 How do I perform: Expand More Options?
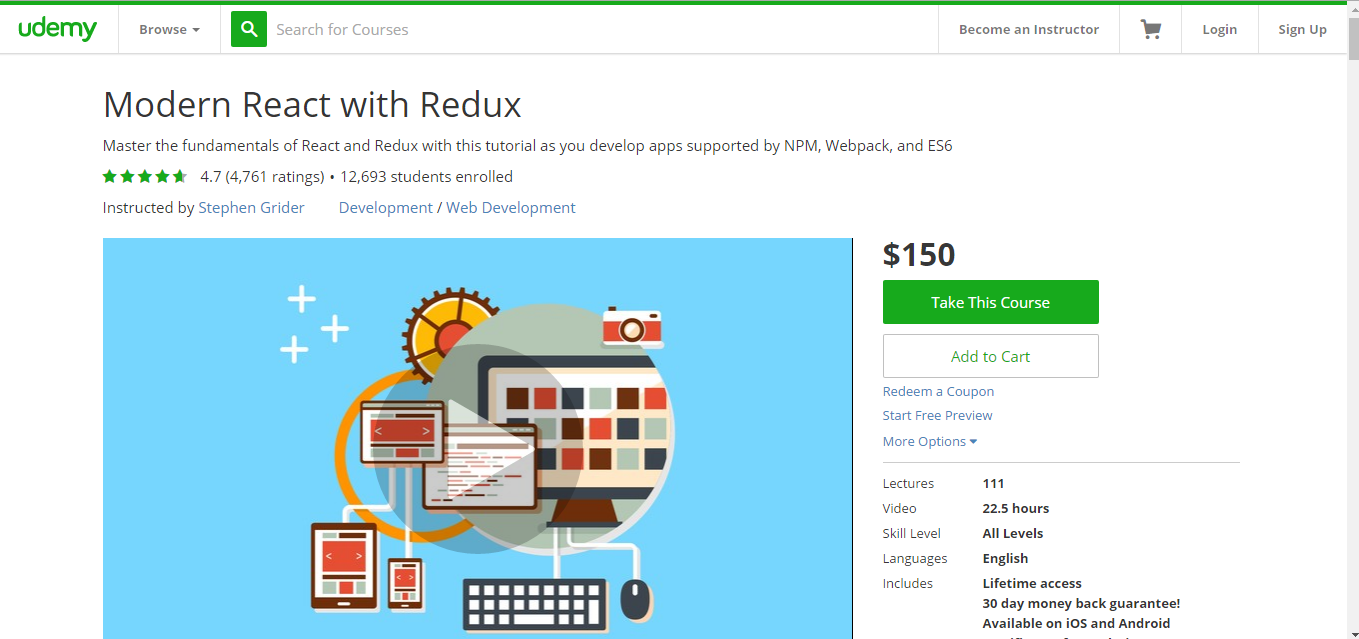pyautogui.click(x=928, y=441)
